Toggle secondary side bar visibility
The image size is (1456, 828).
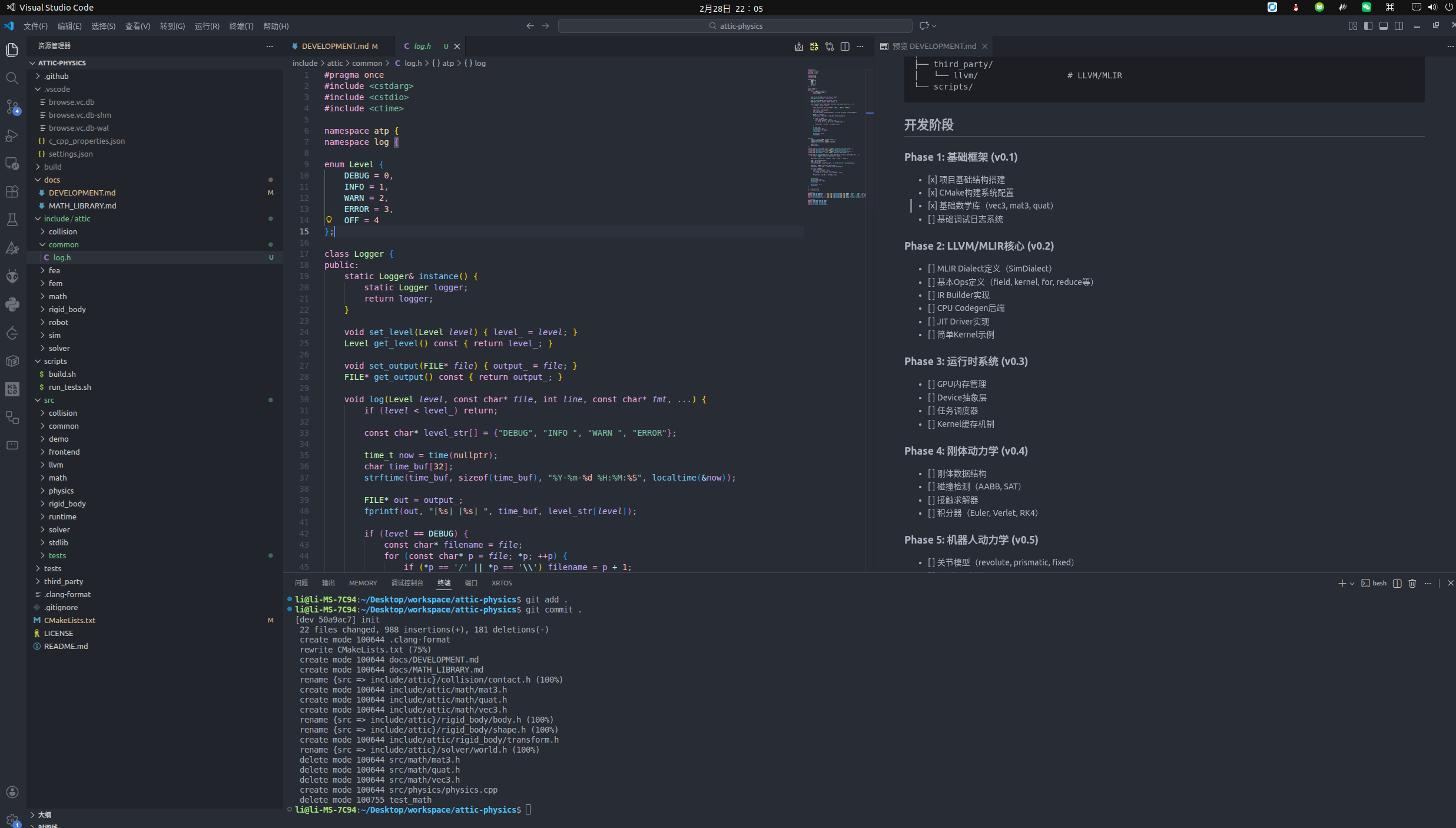1399,26
